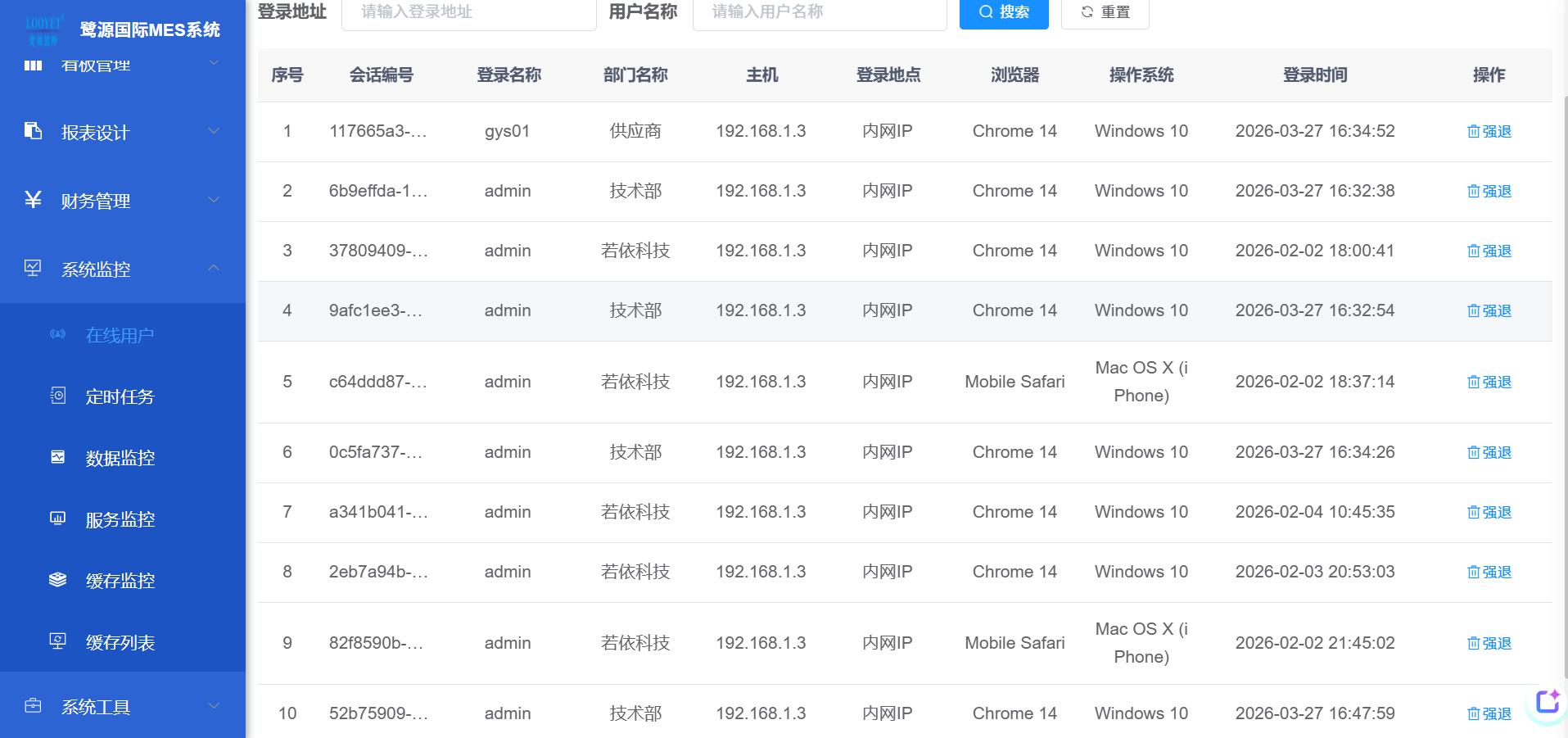This screenshot has height=738, width=1568.
Task: Click the 报表设计 sidebar icon
Action: 33,131
